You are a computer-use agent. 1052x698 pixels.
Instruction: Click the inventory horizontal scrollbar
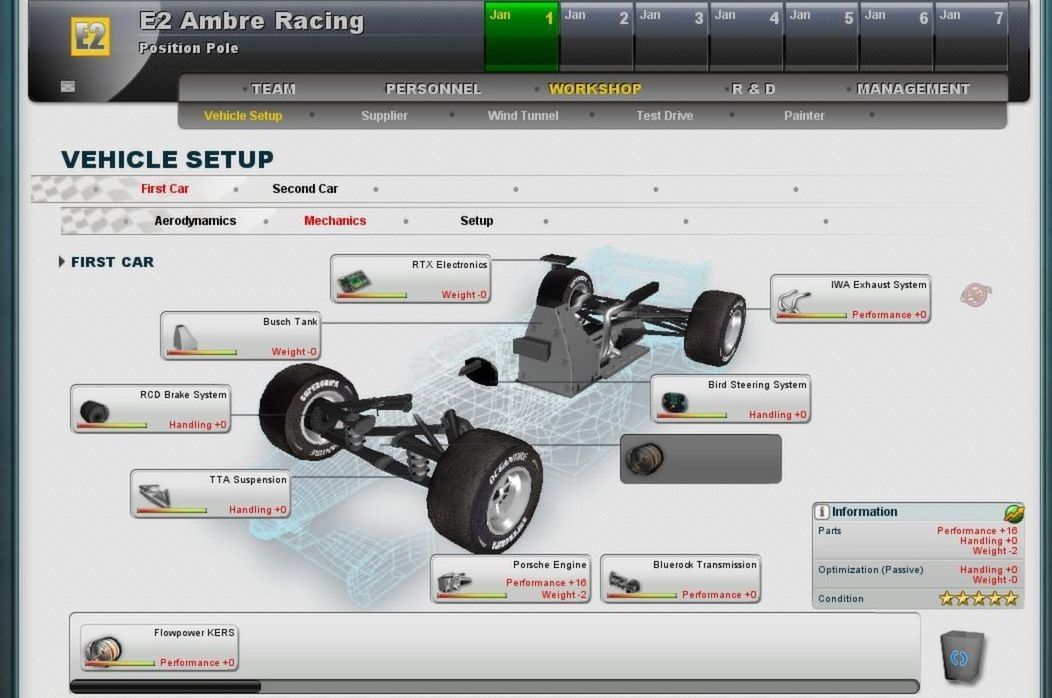[165, 687]
